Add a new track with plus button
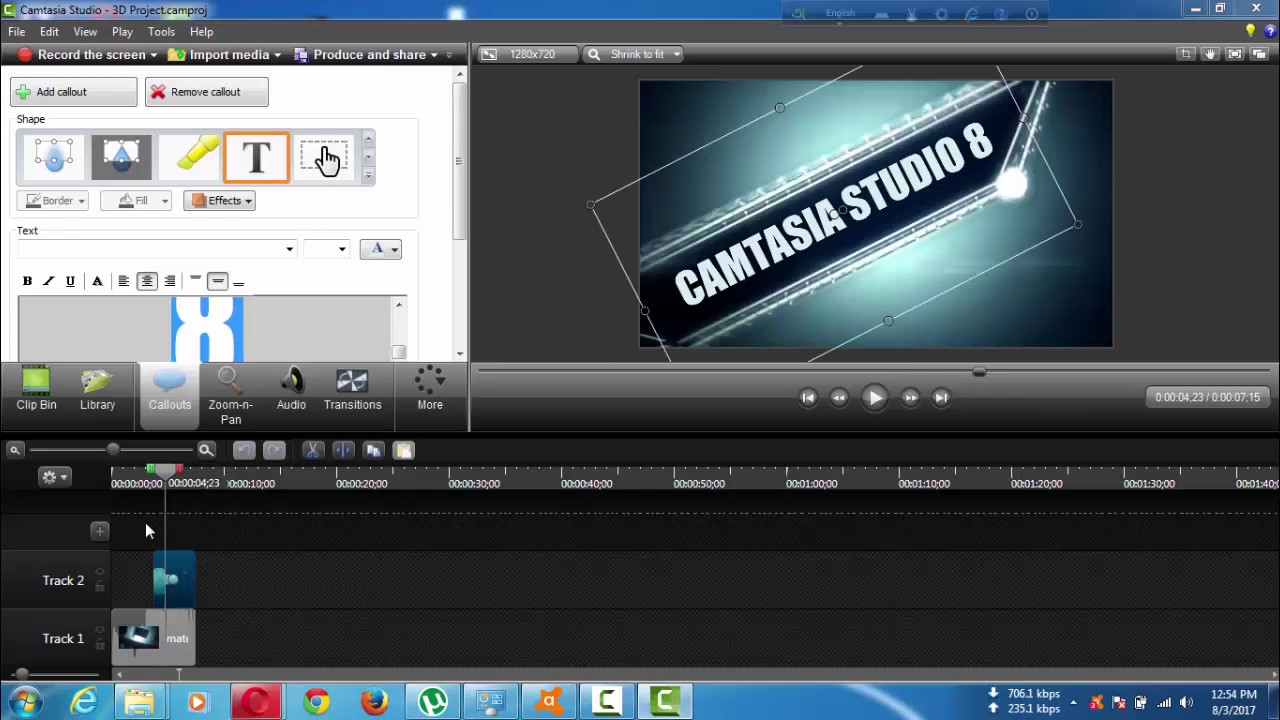Viewport: 1280px width, 720px height. (99, 531)
